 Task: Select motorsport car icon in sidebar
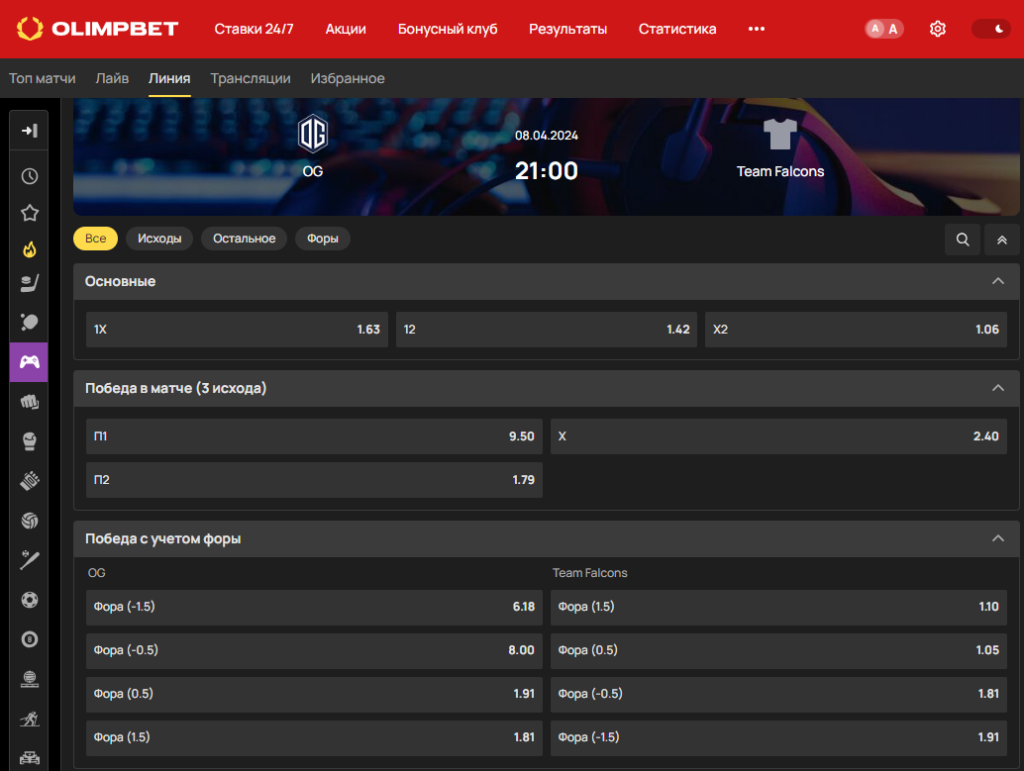click(29, 757)
